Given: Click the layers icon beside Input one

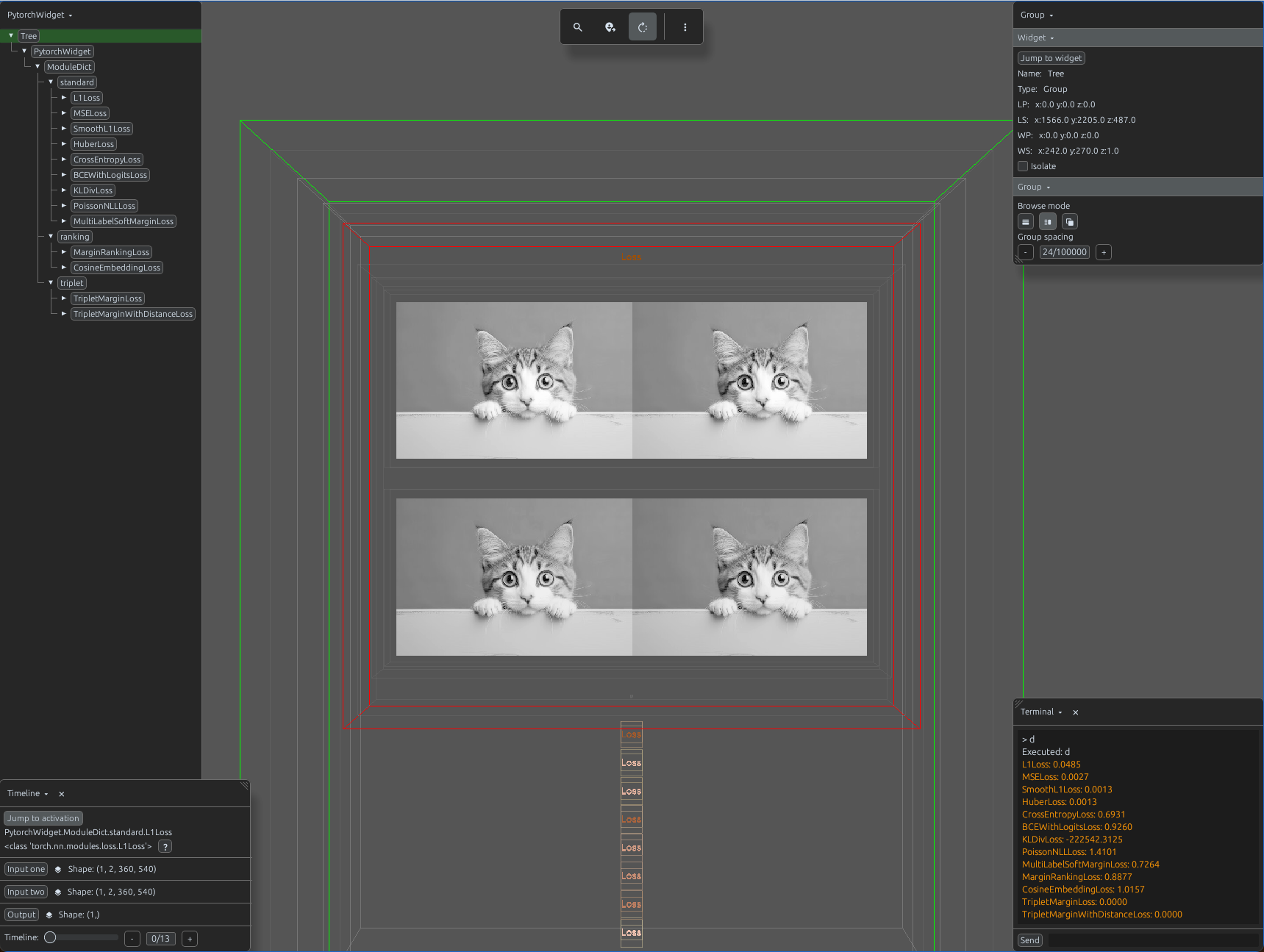Looking at the screenshot, I should click(x=58, y=869).
